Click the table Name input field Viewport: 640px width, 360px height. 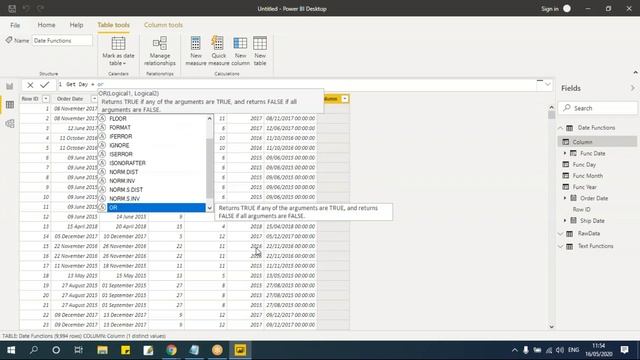(62, 40)
